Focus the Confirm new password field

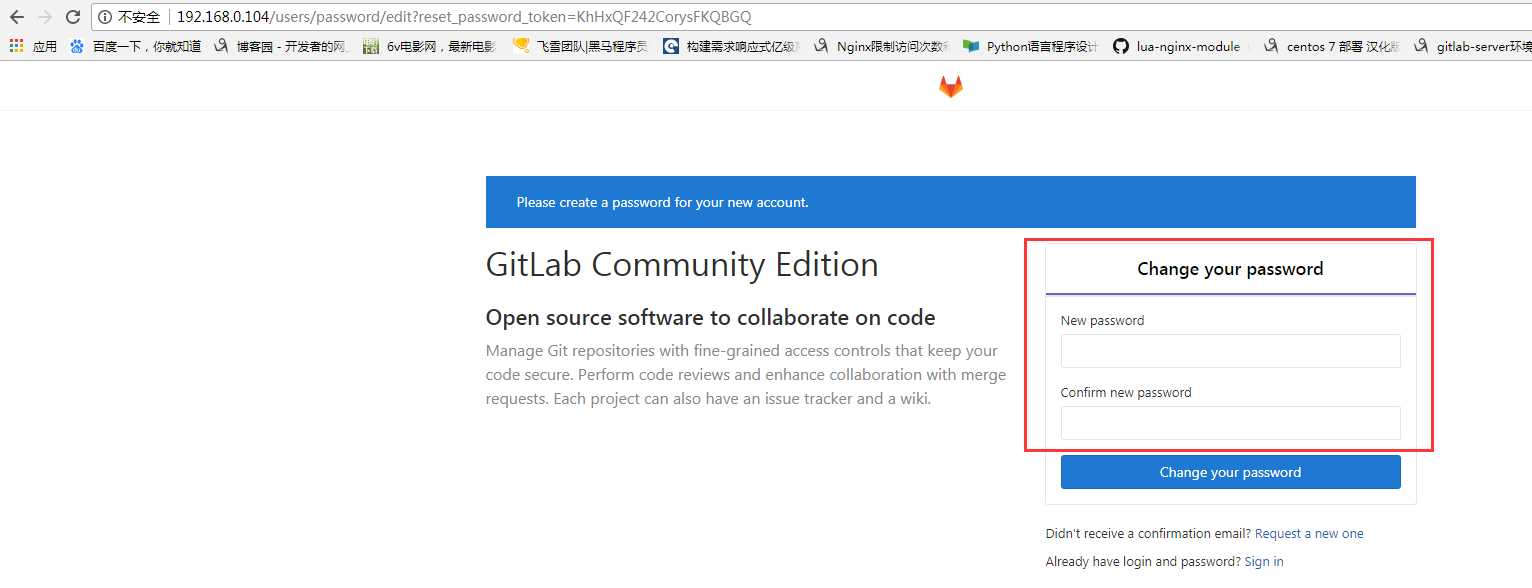click(x=1230, y=423)
